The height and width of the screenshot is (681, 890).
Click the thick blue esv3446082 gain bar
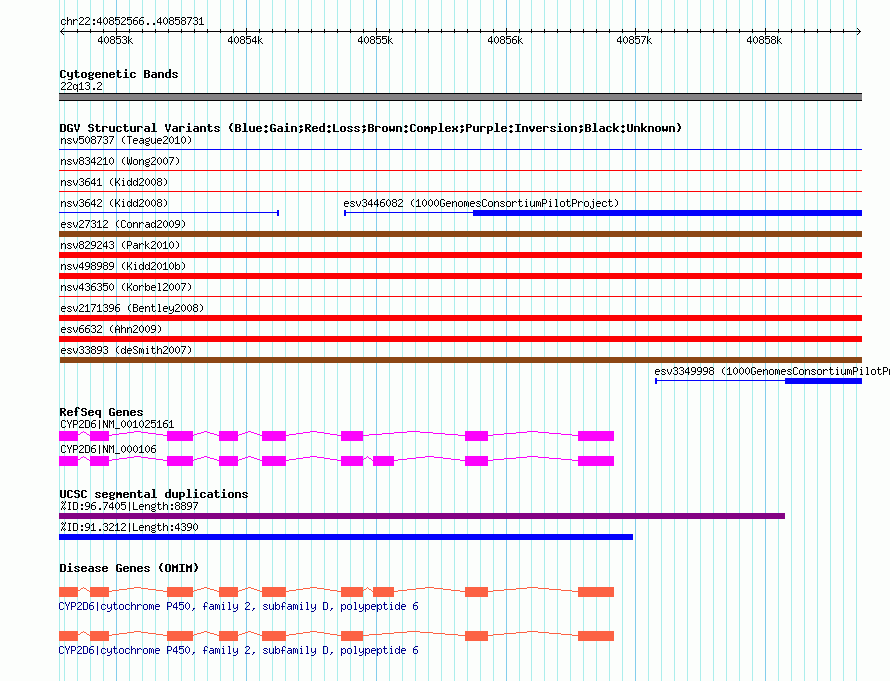click(668, 213)
